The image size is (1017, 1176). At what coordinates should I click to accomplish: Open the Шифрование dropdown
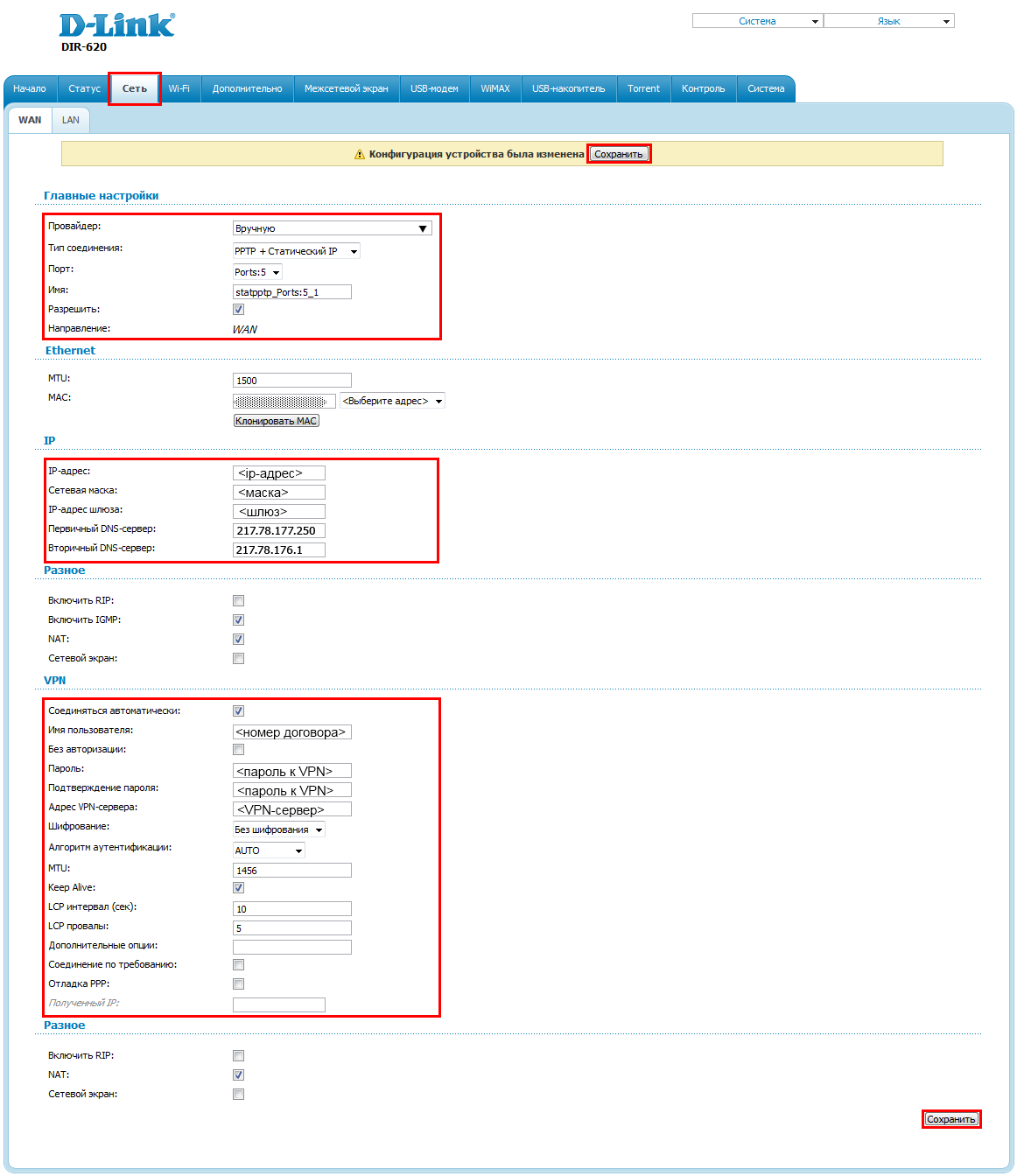click(278, 829)
